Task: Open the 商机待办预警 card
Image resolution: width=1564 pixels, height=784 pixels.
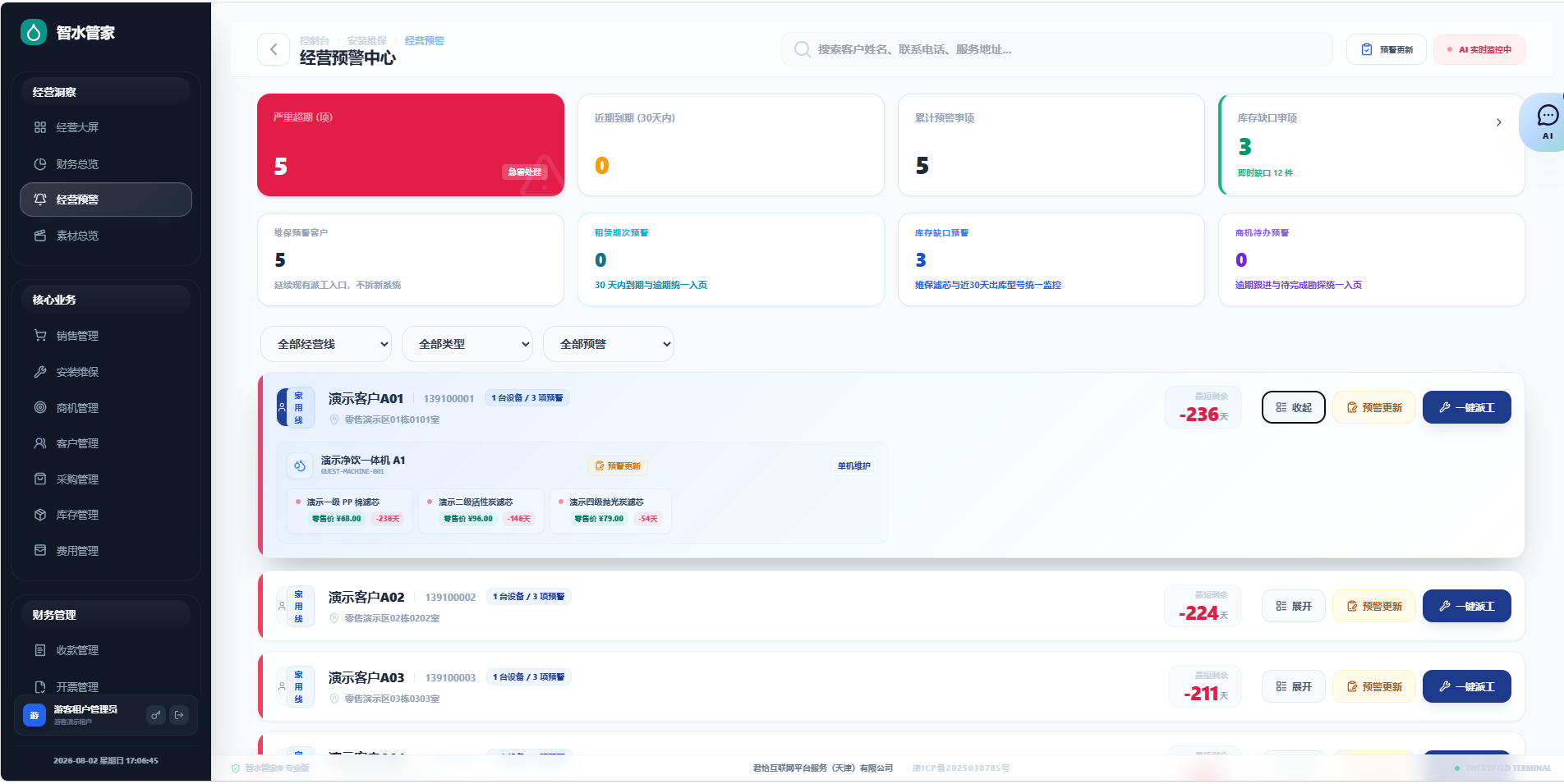Action: point(1372,259)
